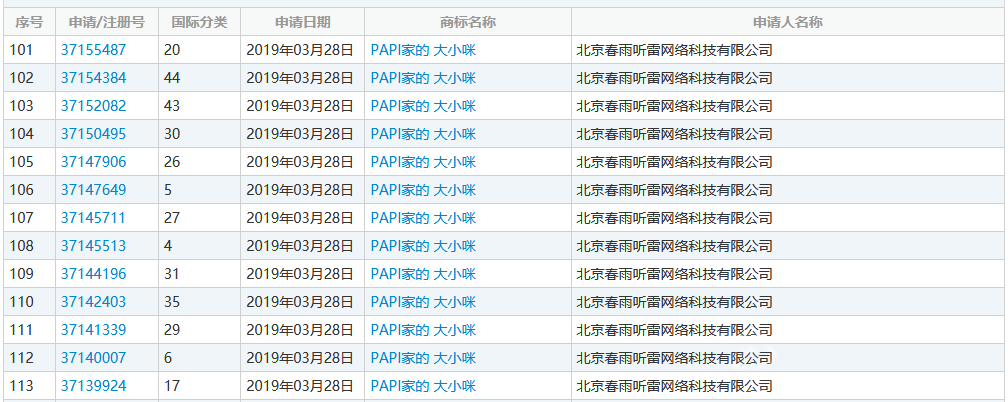Click trademark name PAPI家的 大小咪 in row 101
The height and width of the screenshot is (402, 1008).
tap(423, 50)
